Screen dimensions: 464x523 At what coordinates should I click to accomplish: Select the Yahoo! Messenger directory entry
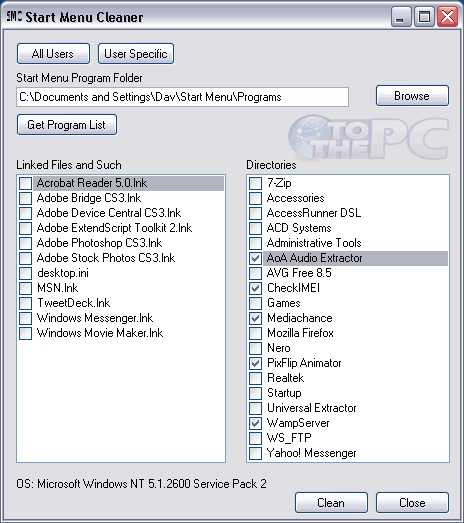tap(312, 453)
